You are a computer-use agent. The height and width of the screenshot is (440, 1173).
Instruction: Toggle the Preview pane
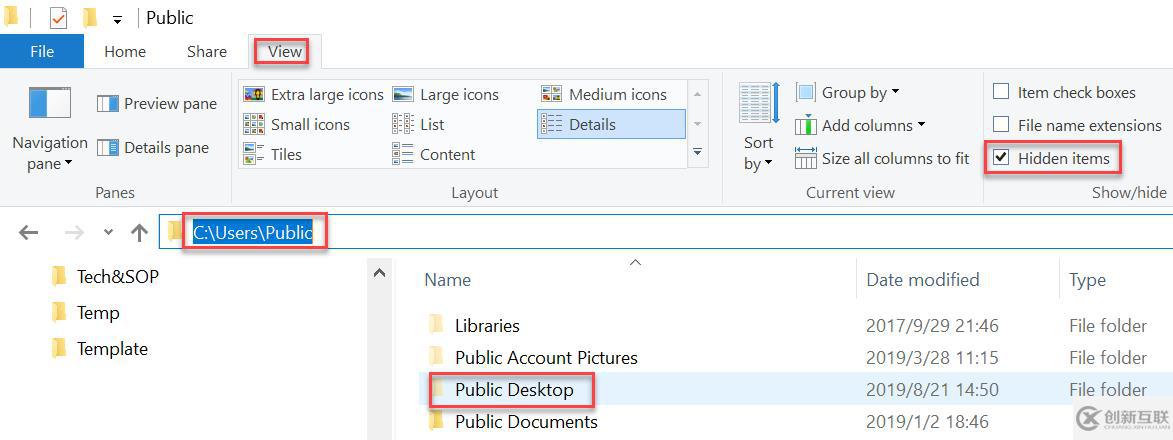[157, 103]
